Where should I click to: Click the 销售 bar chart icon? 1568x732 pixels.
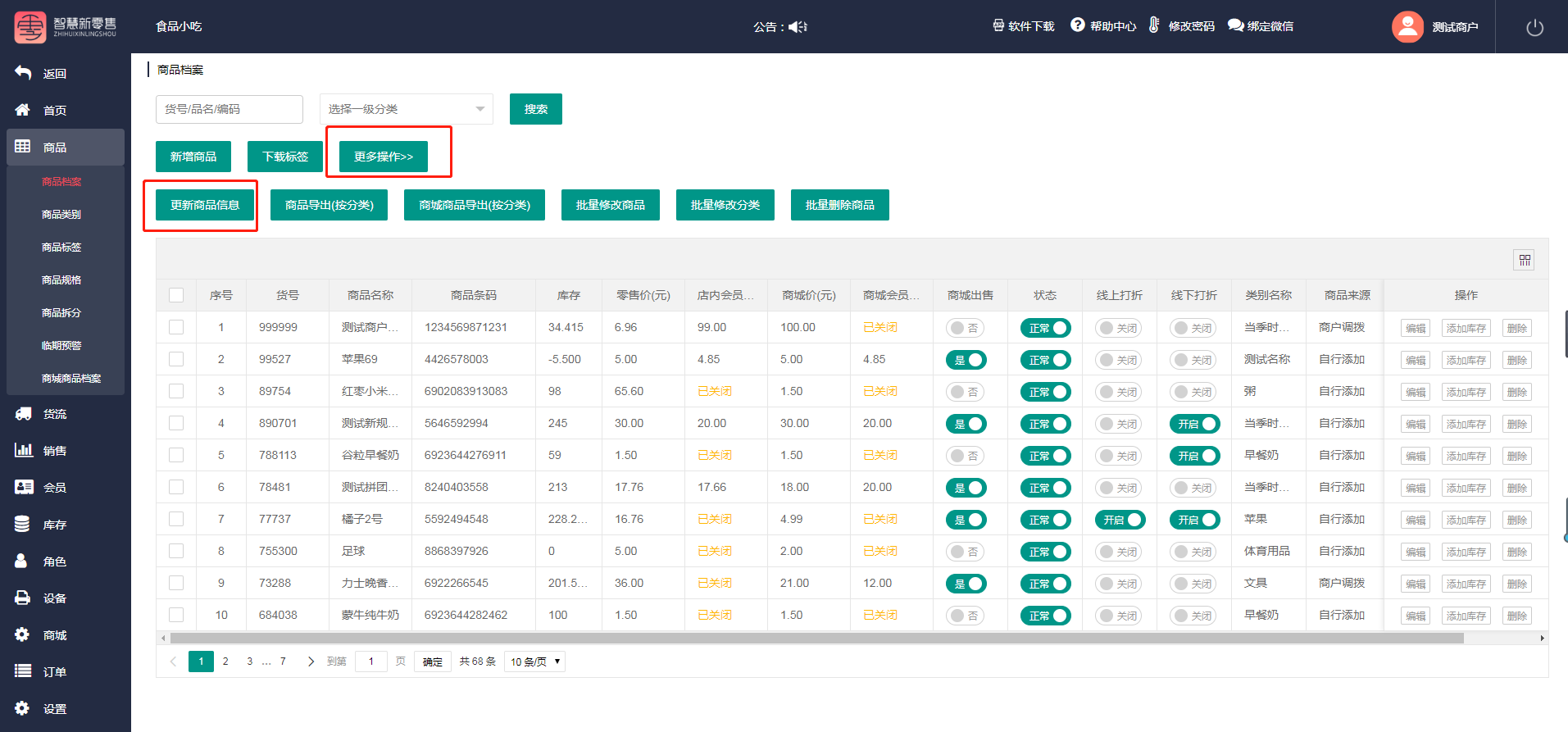[x=23, y=450]
